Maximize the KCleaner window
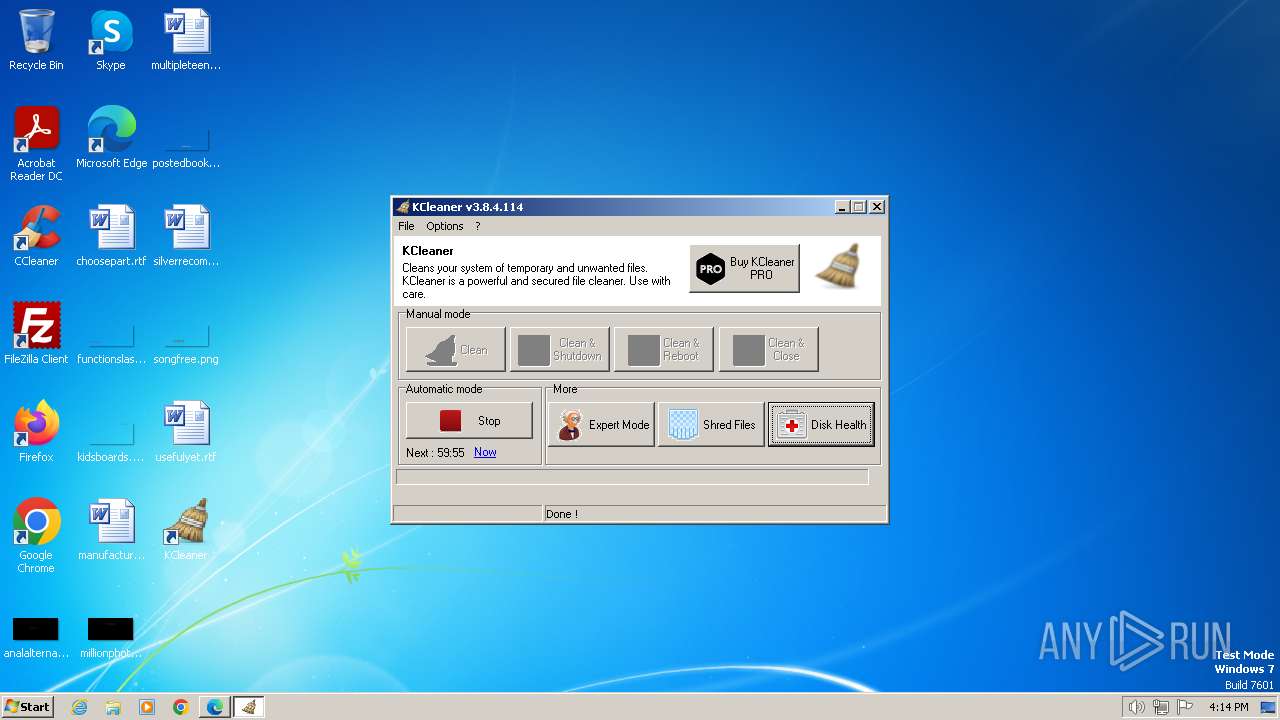 [858, 207]
